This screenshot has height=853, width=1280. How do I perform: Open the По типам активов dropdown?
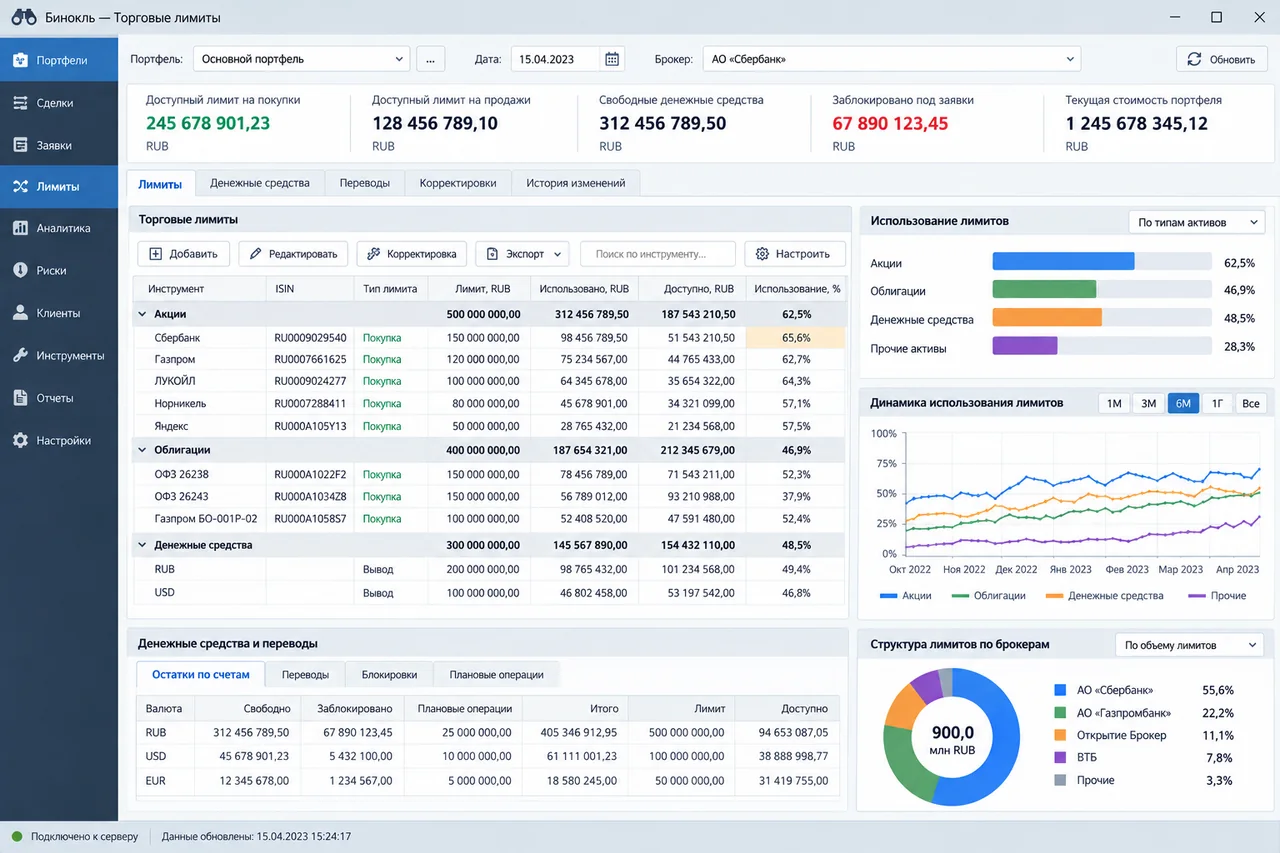click(x=1196, y=222)
